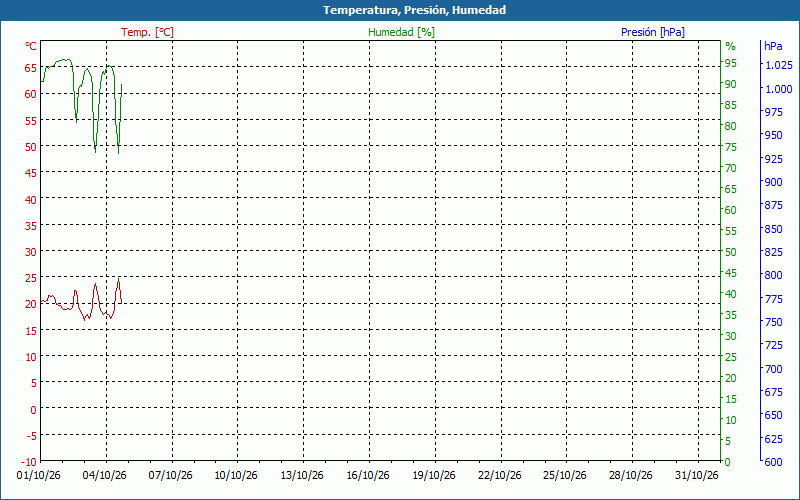The height and width of the screenshot is (500, 800).
Task: Click the date label '04/10/26'
Action: pos(105,476)
